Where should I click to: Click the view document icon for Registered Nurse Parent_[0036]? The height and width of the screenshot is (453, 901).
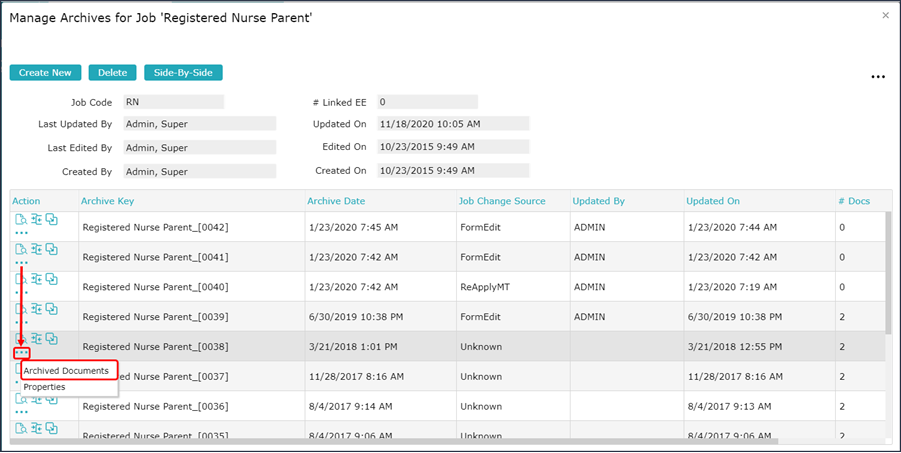21,399
